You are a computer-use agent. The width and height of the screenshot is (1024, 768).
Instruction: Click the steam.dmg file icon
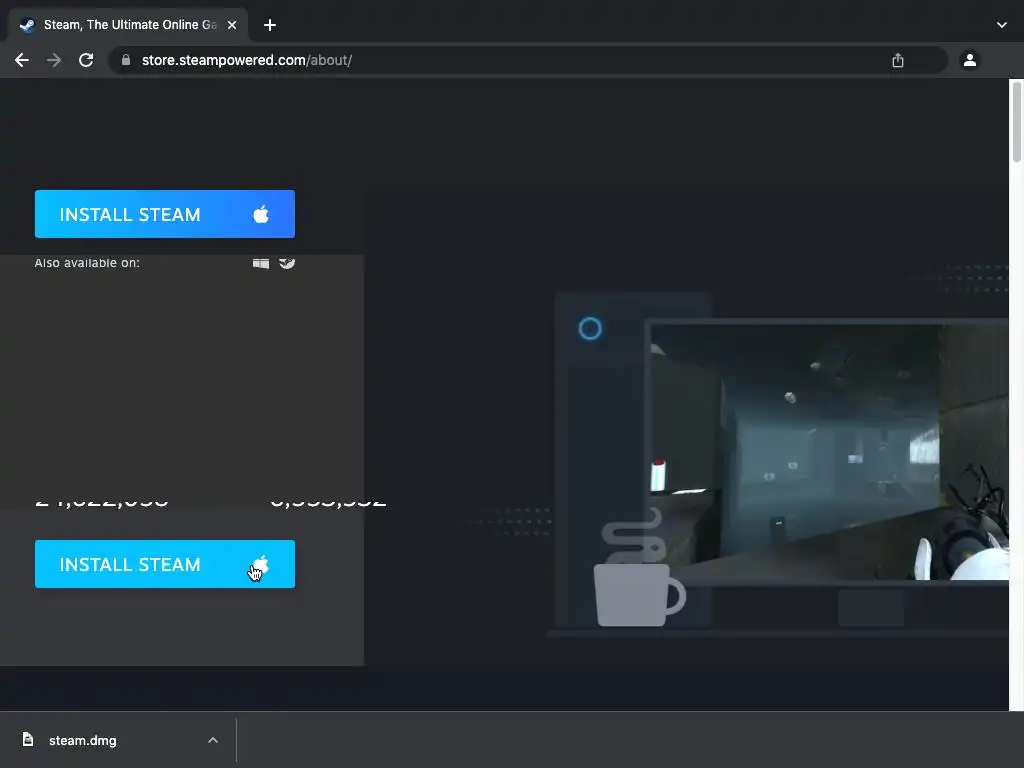27,739
